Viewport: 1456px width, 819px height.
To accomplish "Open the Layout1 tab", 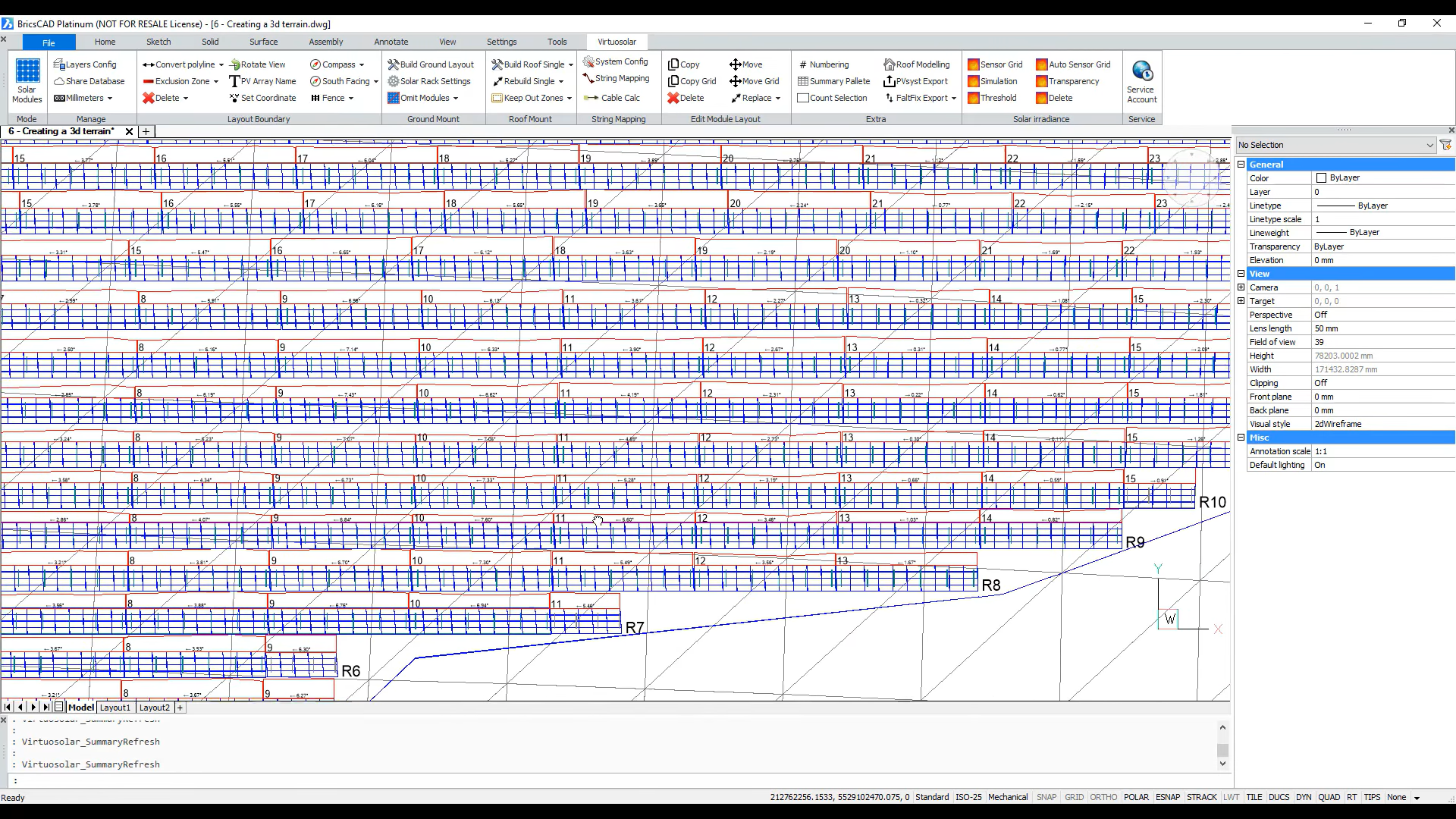I will tap(115, 708).
